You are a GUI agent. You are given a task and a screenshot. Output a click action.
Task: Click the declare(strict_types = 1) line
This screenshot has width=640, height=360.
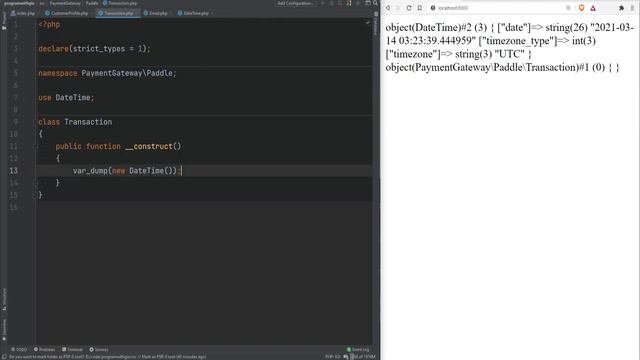94,49
